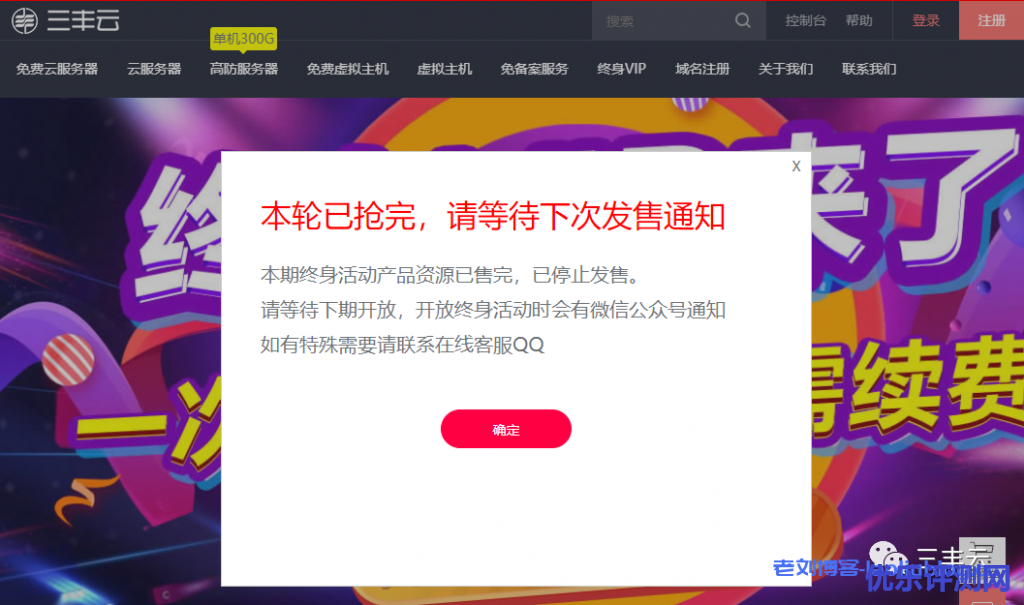Open 联系我们 contact page
Screen dimensions: 1024x605
pyautogui.click(x=869, y=69)
